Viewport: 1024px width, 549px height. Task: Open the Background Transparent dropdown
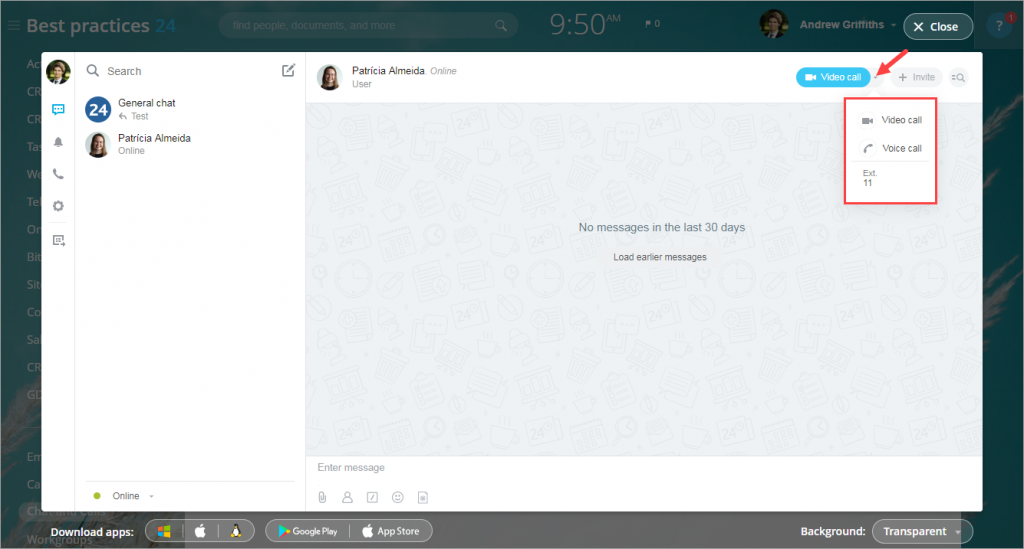(922, 531)
